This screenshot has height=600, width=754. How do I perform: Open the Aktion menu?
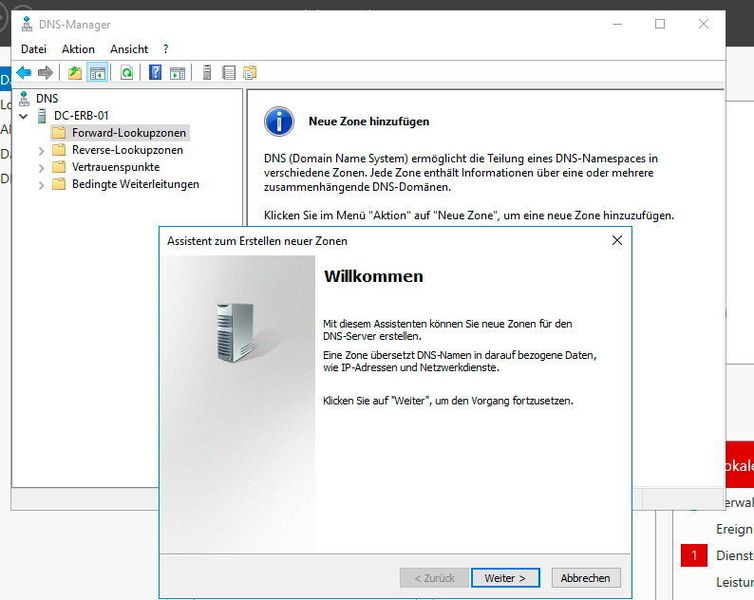coord(78,49)
